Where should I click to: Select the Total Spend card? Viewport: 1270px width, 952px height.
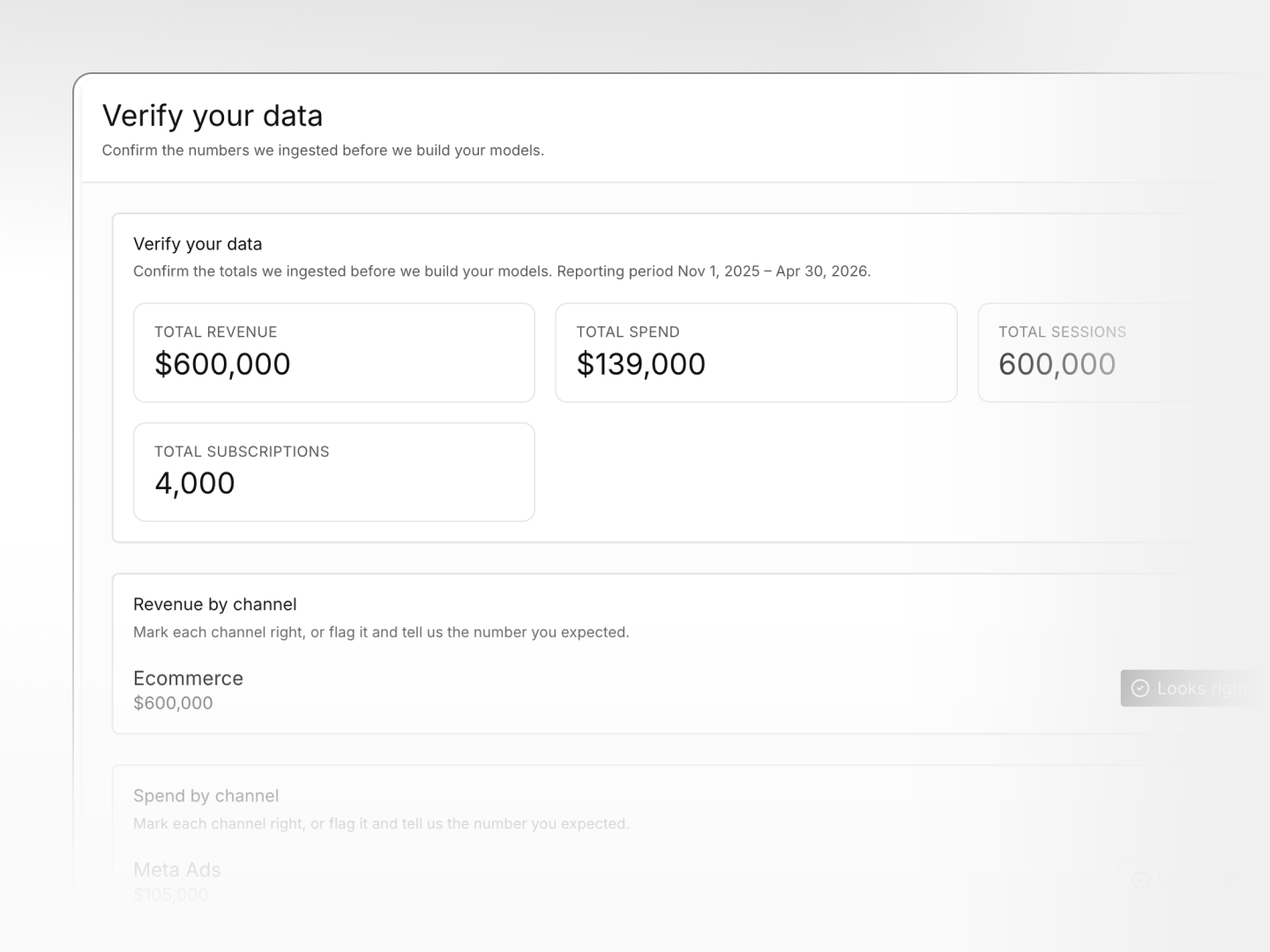click(756, 353)
